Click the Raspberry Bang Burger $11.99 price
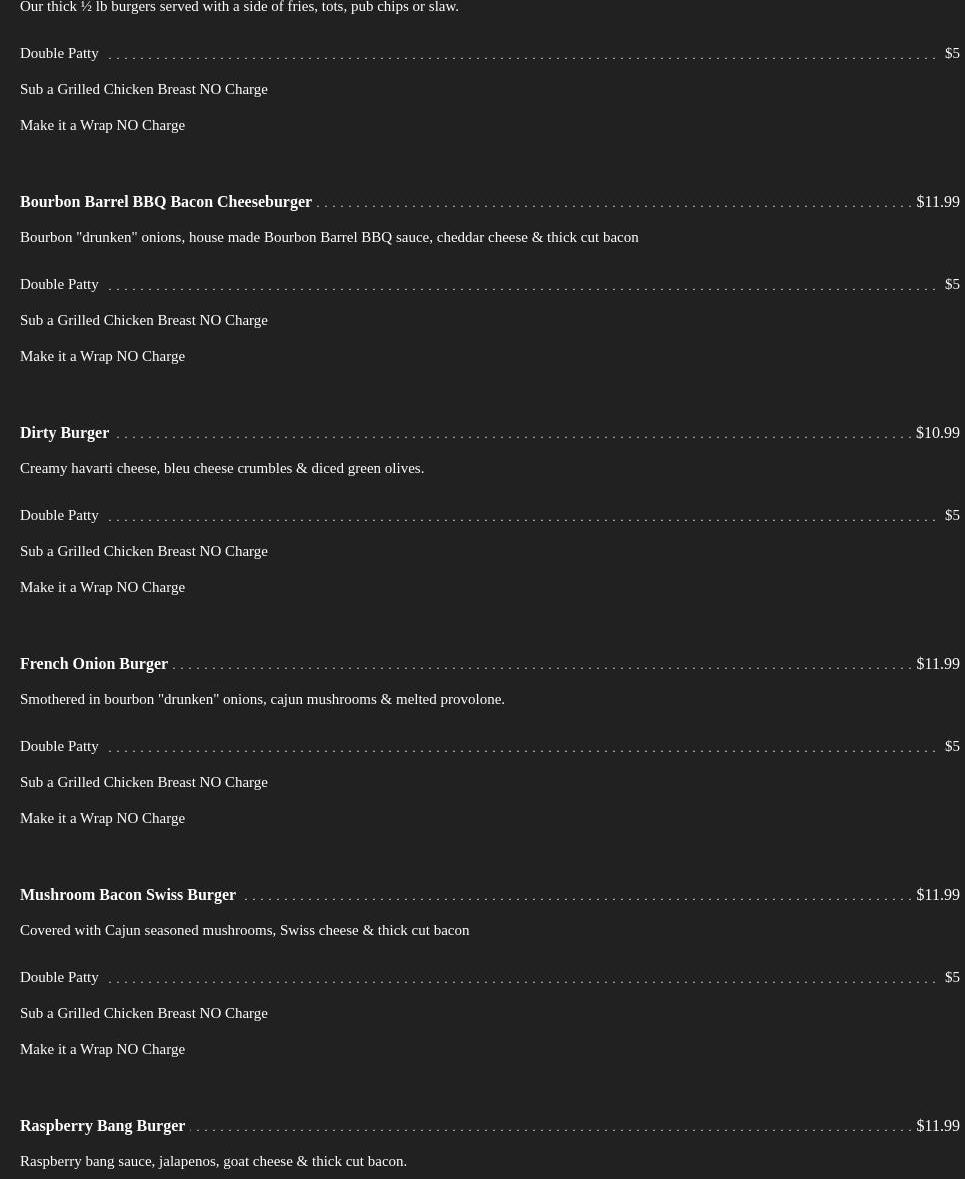965x1179 pixels. coord(937,1125)
